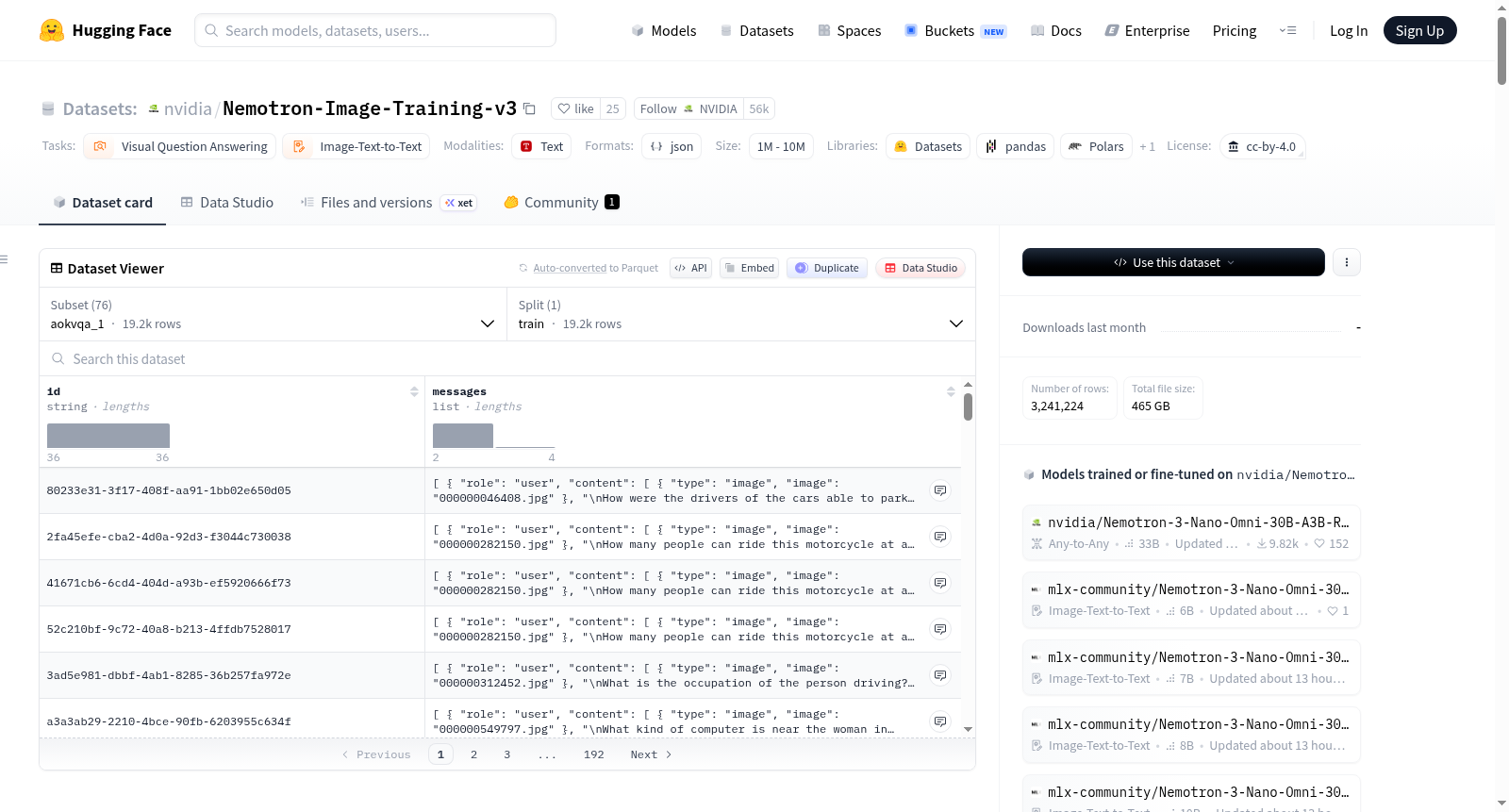The image size is (1509, 812).
Task: Jump to page 192 of rows
Action: (x=593, y=754)
